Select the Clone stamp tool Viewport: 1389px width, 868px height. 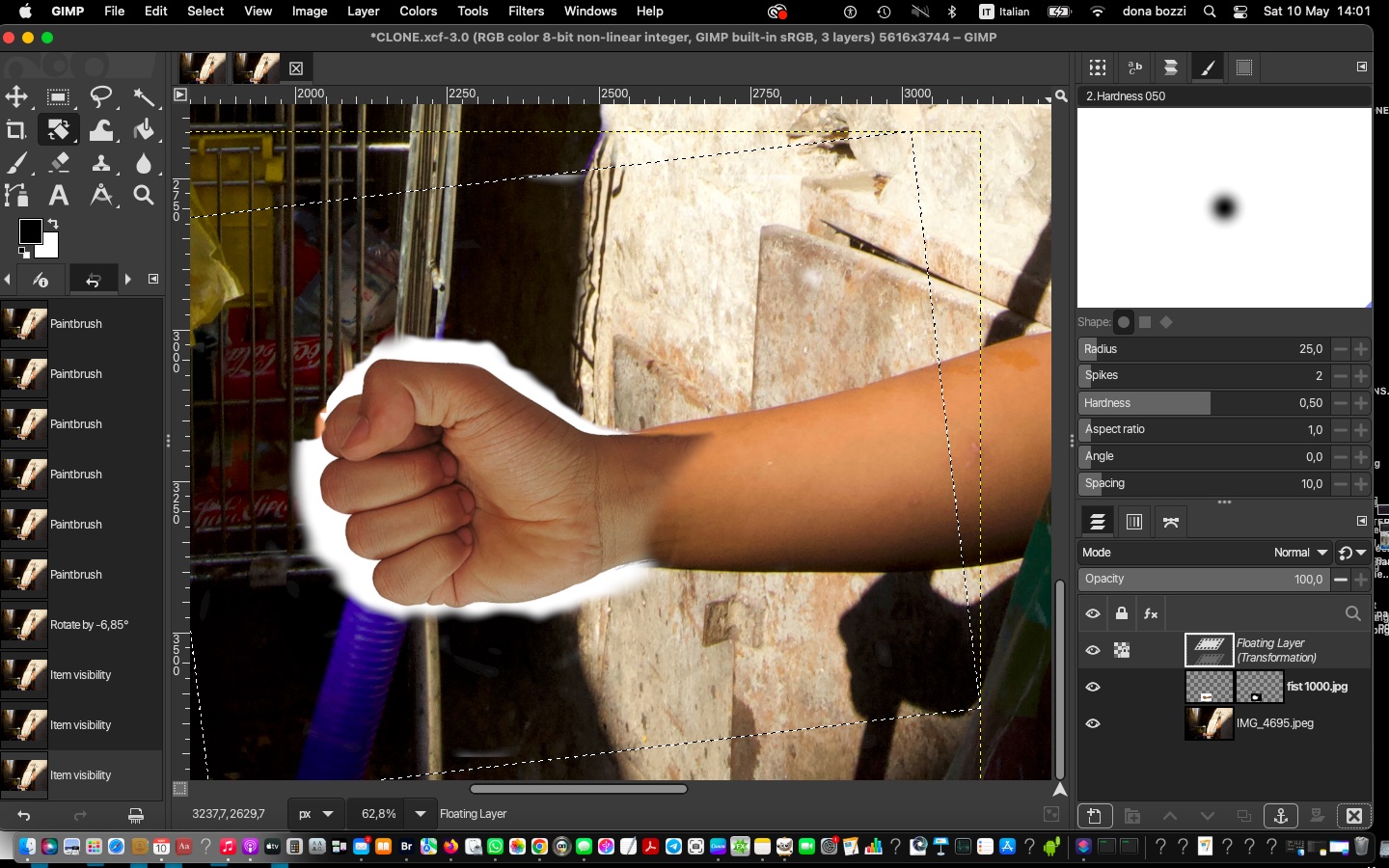101,163
